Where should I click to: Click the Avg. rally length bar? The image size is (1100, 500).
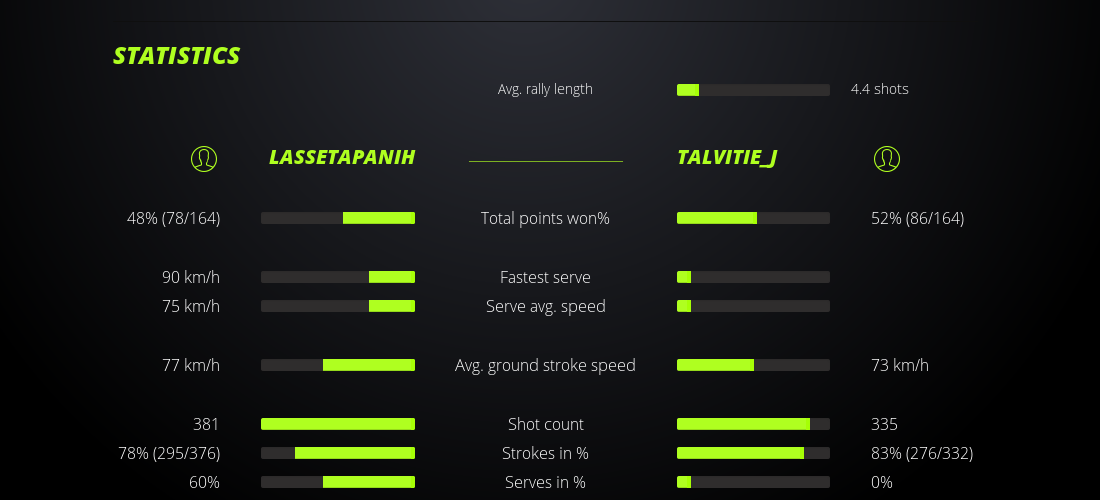pyautogui.click(x=753, y=90)
